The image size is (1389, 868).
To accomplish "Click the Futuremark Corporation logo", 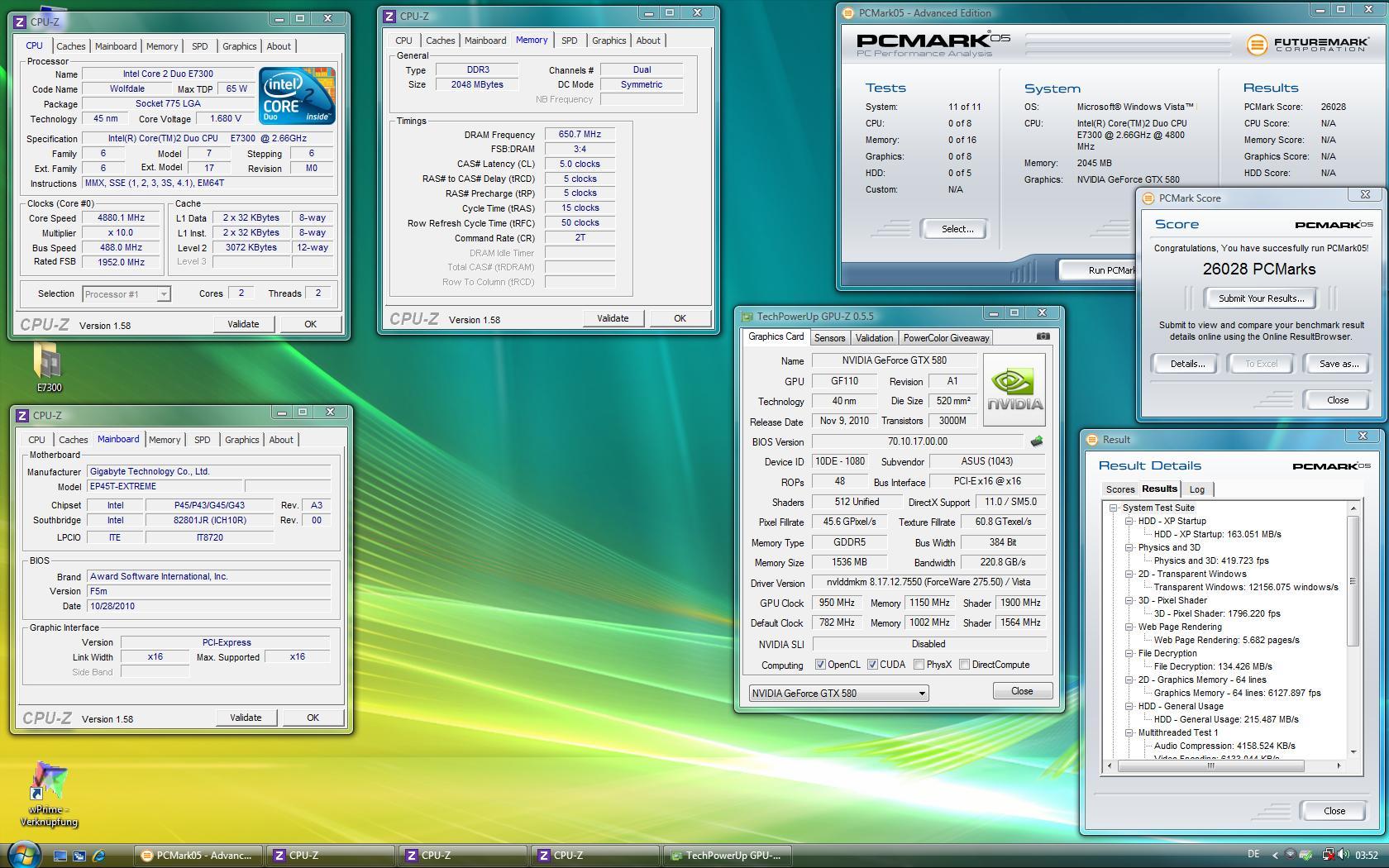I will [x=1306, y=45].
